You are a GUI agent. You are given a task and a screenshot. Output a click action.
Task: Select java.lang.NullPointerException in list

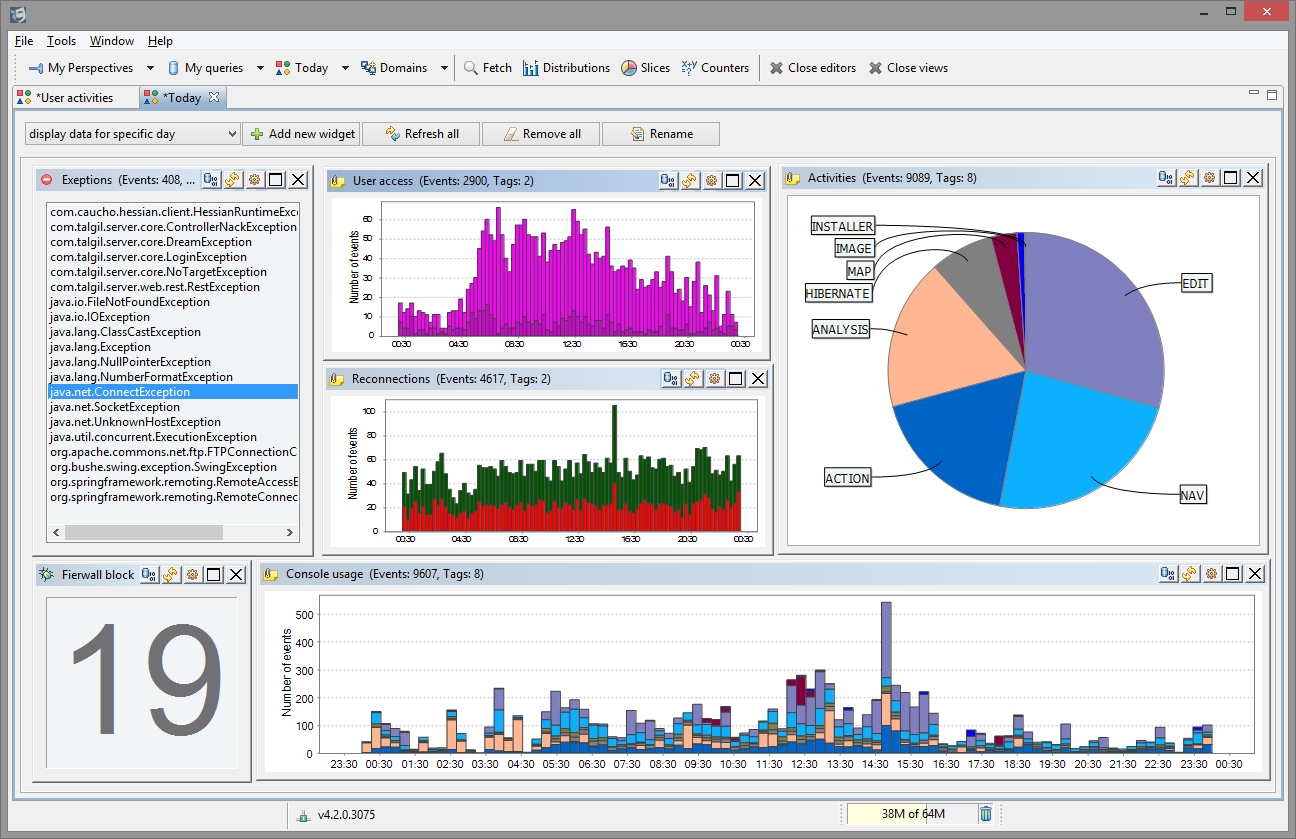click(x=173, y=362)
